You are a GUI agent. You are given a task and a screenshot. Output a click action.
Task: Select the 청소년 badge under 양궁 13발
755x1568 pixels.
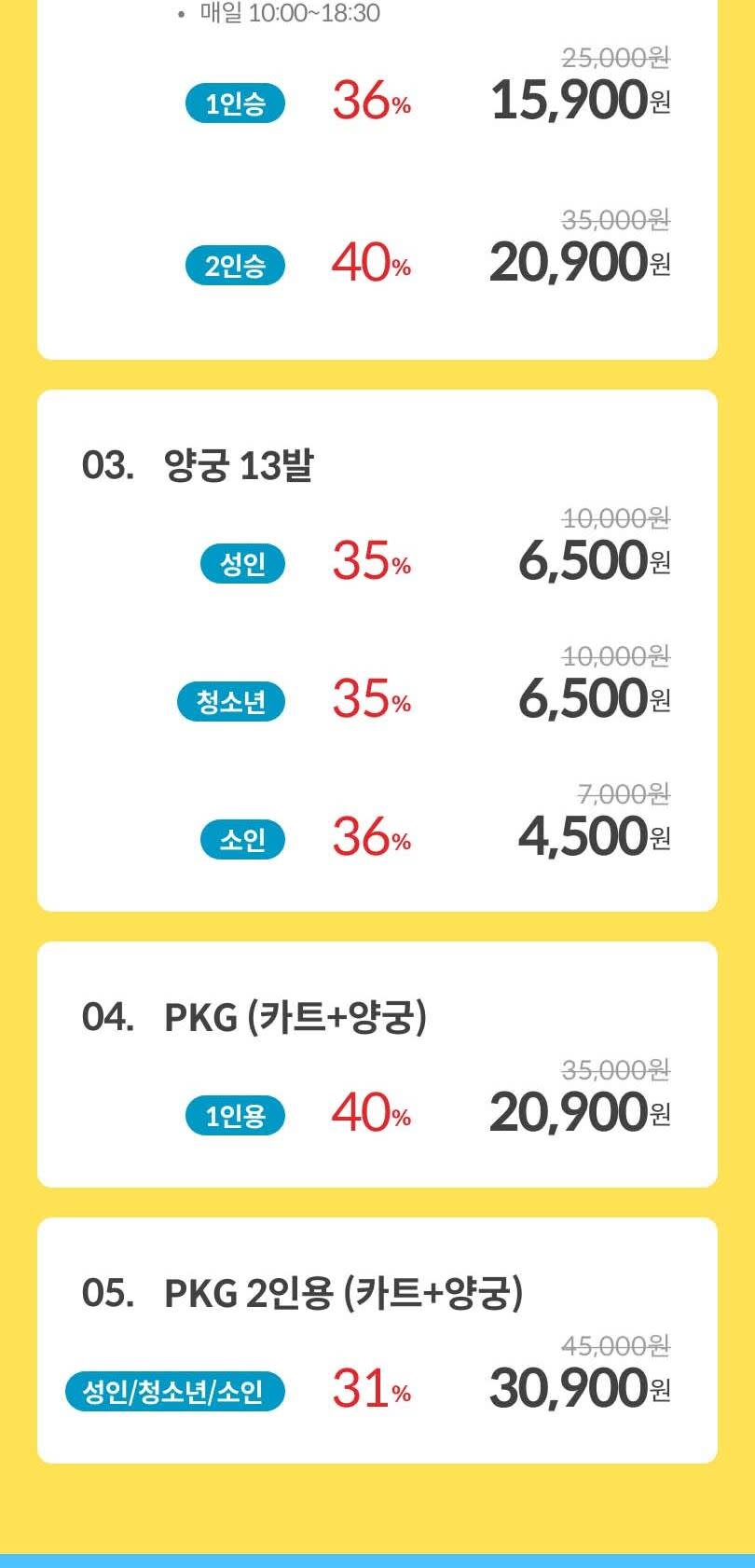tap(231, 701)
